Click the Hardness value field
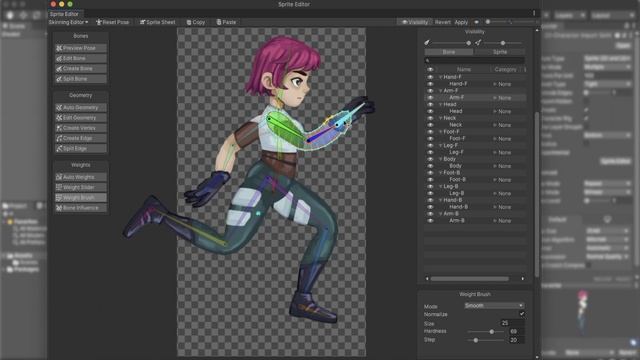The width and height of the screenshot is (640, 360). (516, 331)
